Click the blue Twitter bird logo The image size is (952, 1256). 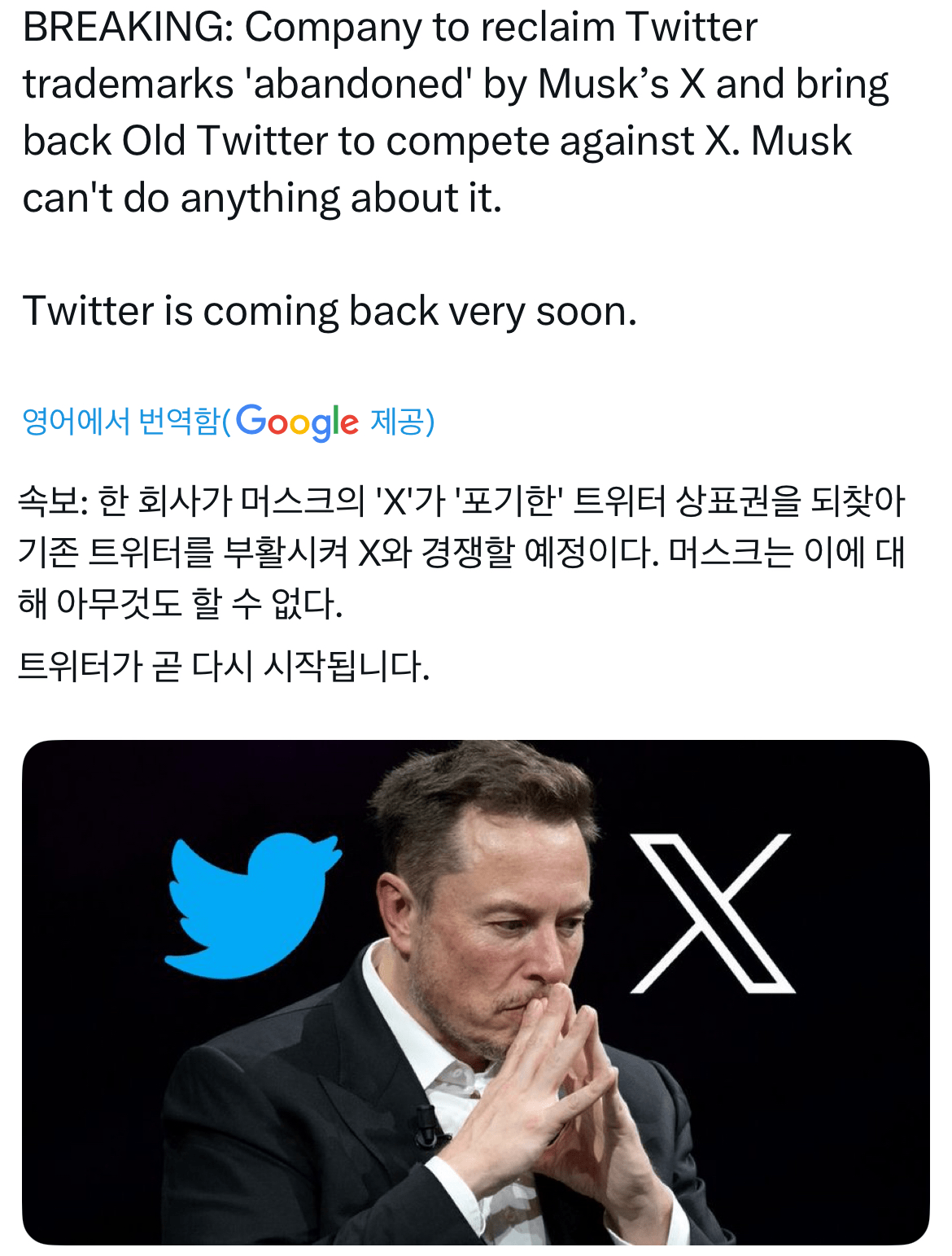pos(248,904)
